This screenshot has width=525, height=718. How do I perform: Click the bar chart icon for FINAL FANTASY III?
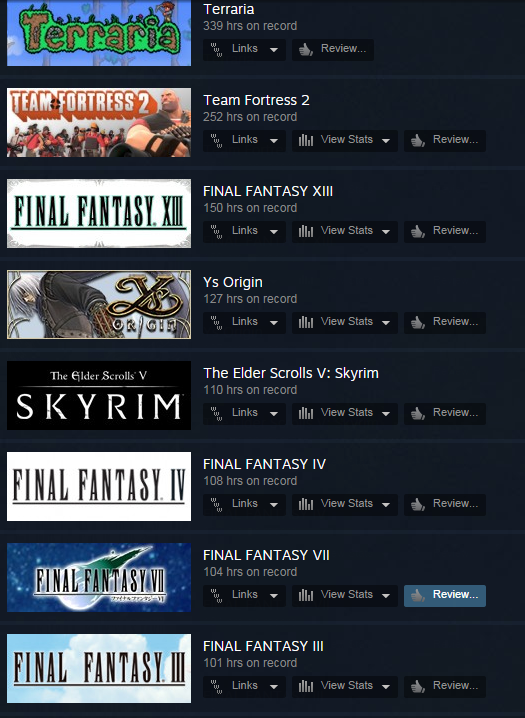click(x=306, y=686)
